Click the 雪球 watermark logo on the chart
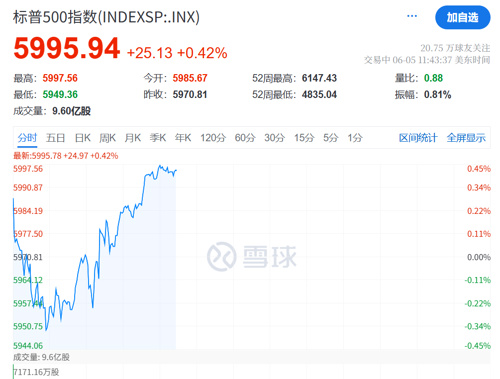Viewport: 500px width, 379px height. (x=252, y=257)
